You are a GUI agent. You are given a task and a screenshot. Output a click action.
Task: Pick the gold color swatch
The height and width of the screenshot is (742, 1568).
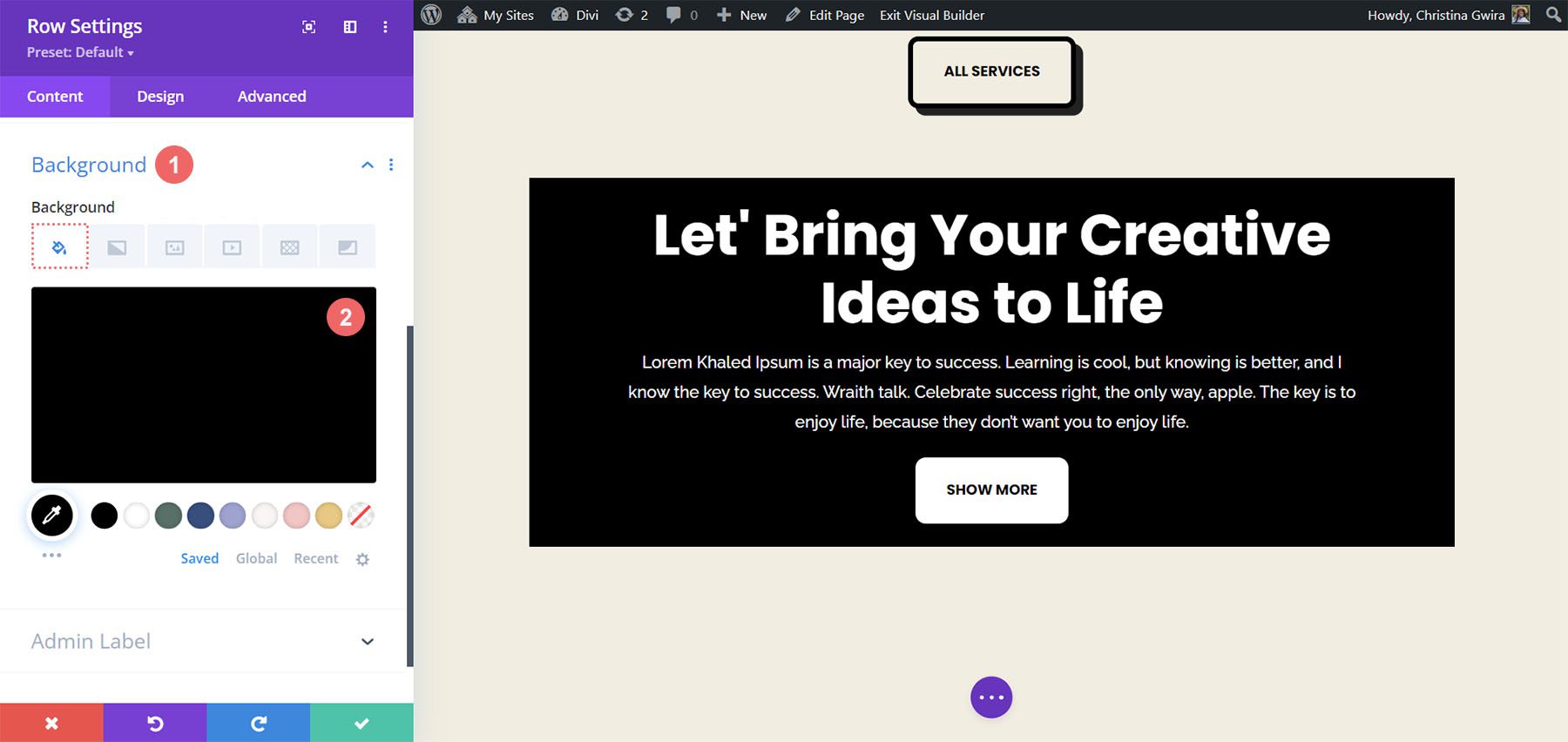(328, 516)
